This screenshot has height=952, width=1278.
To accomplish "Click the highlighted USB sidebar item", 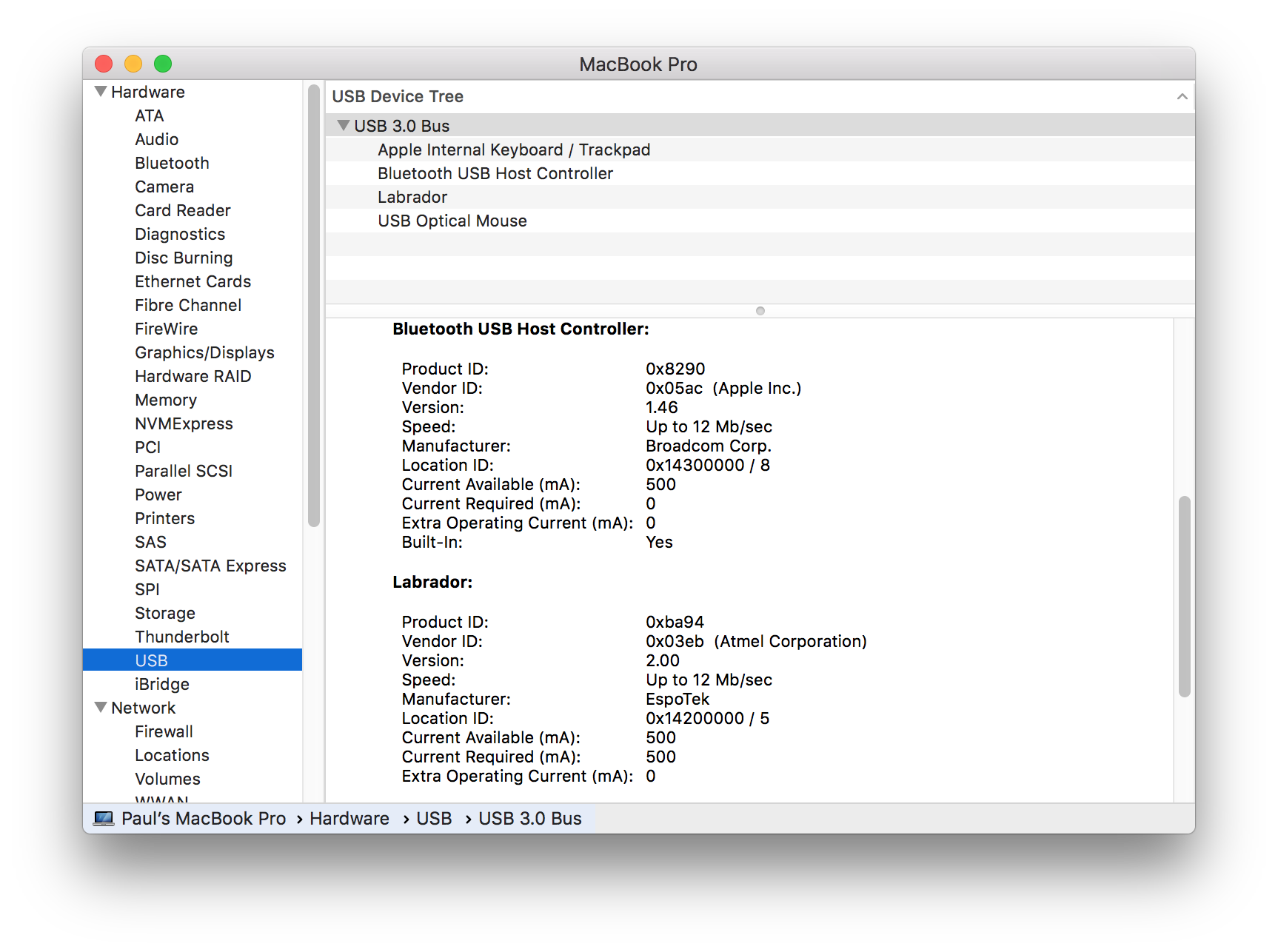I will coord(193,660).
